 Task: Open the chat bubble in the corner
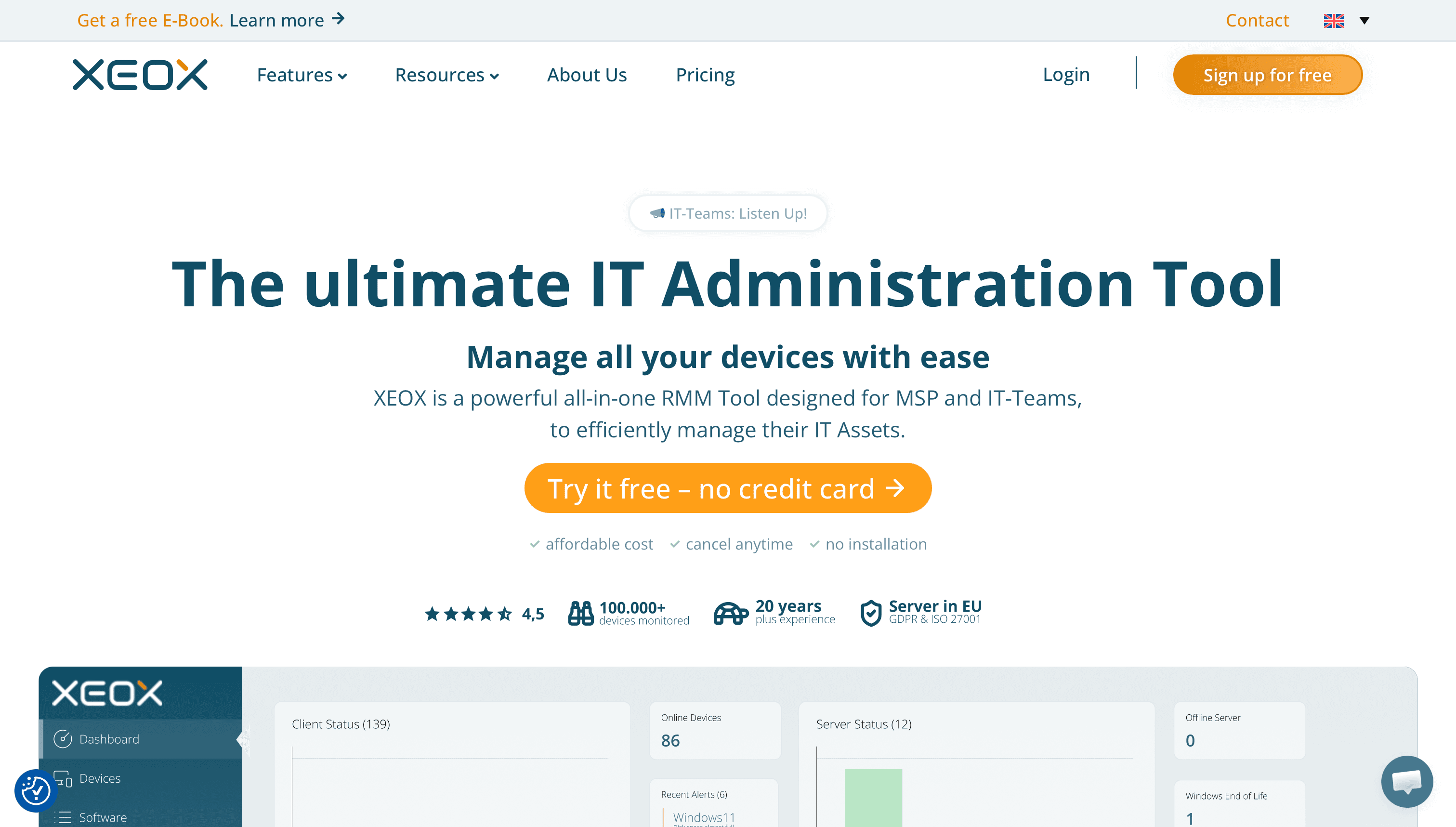pos(1407,782)
